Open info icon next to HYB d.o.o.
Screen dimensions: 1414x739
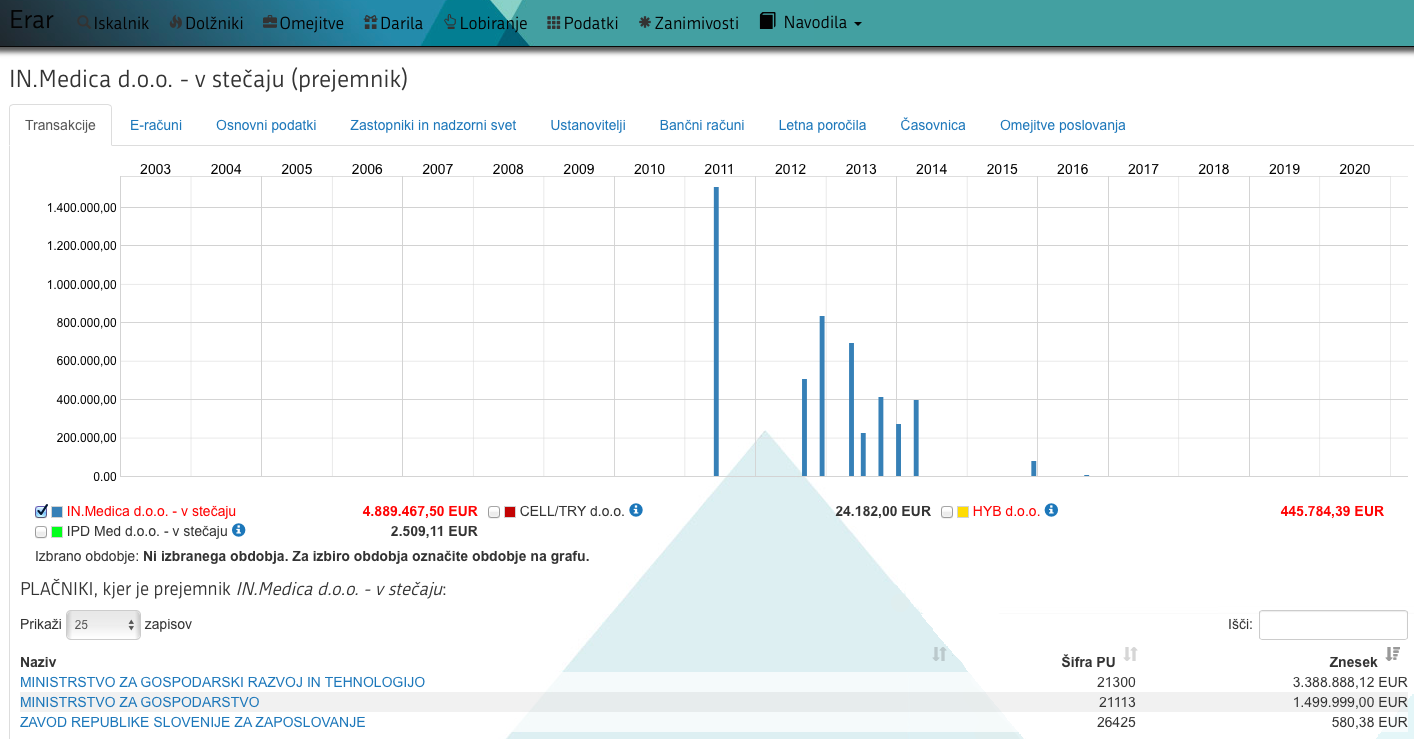pyautogui.click(x=1051, y=510)
